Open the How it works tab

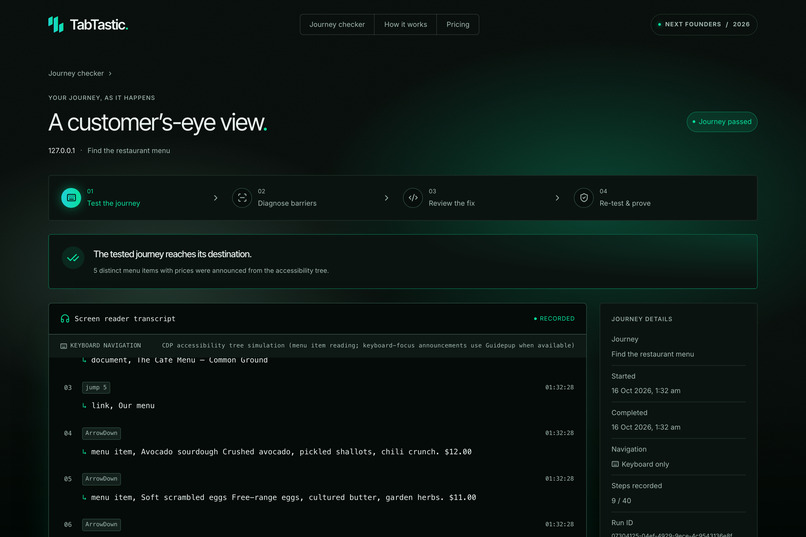point(405,24)
